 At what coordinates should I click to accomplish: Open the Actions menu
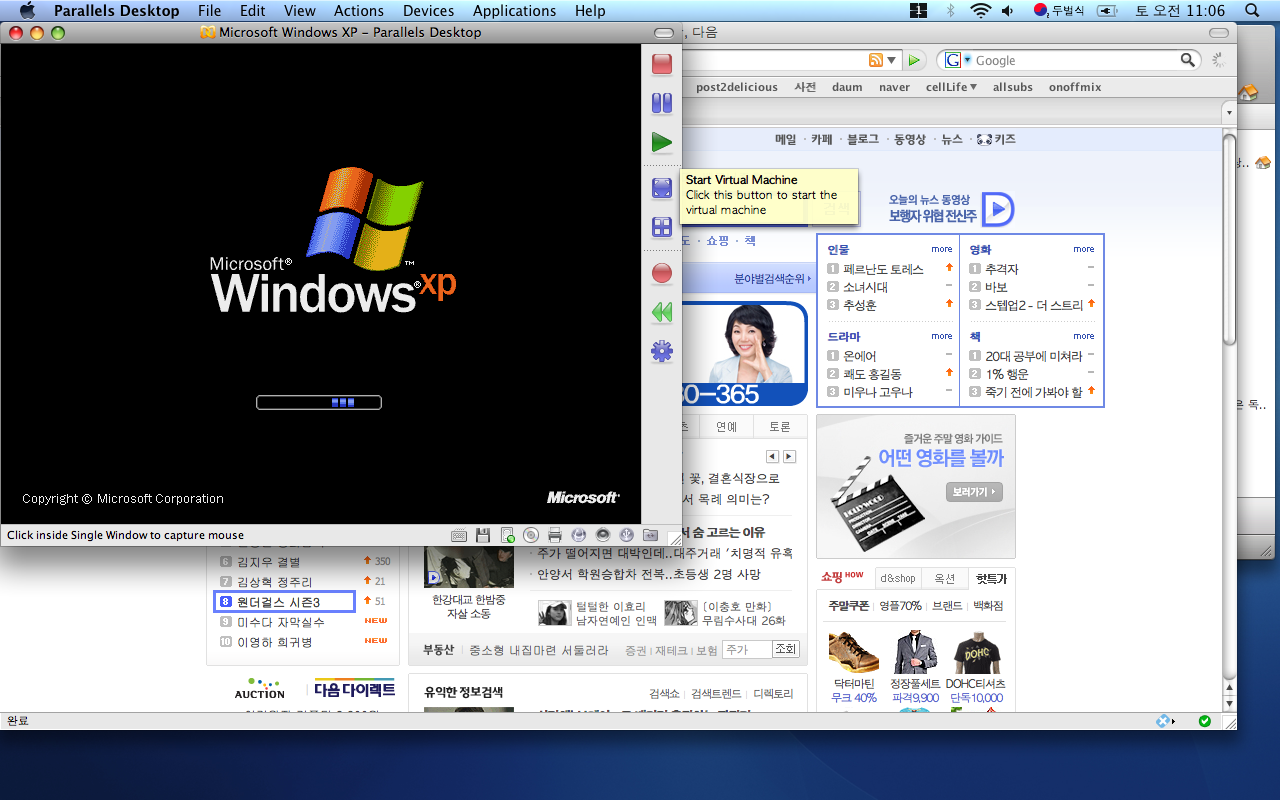[x=359, y=11]
